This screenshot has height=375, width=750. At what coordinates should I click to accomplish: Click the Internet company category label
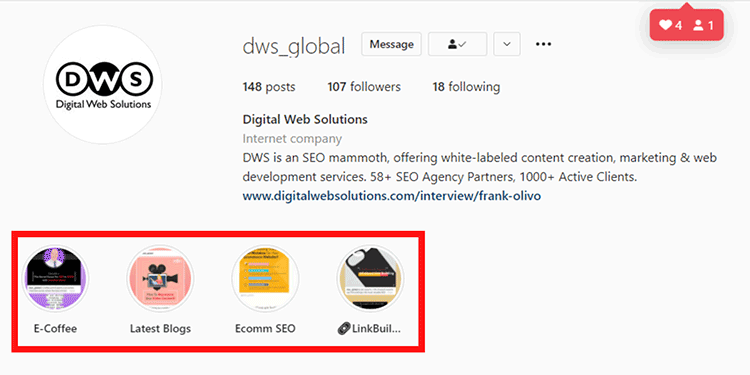[292, 139]
